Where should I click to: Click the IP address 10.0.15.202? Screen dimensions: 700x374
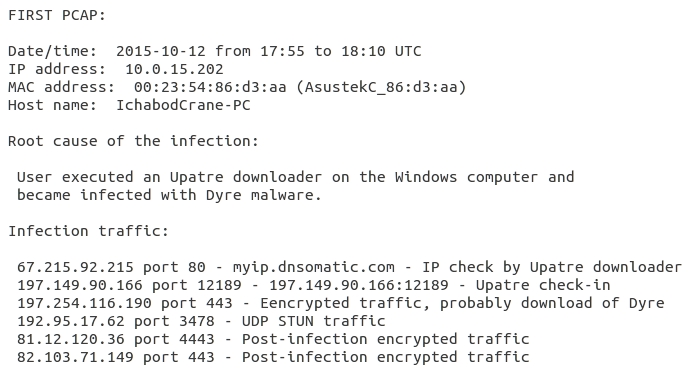pos(174,69)
